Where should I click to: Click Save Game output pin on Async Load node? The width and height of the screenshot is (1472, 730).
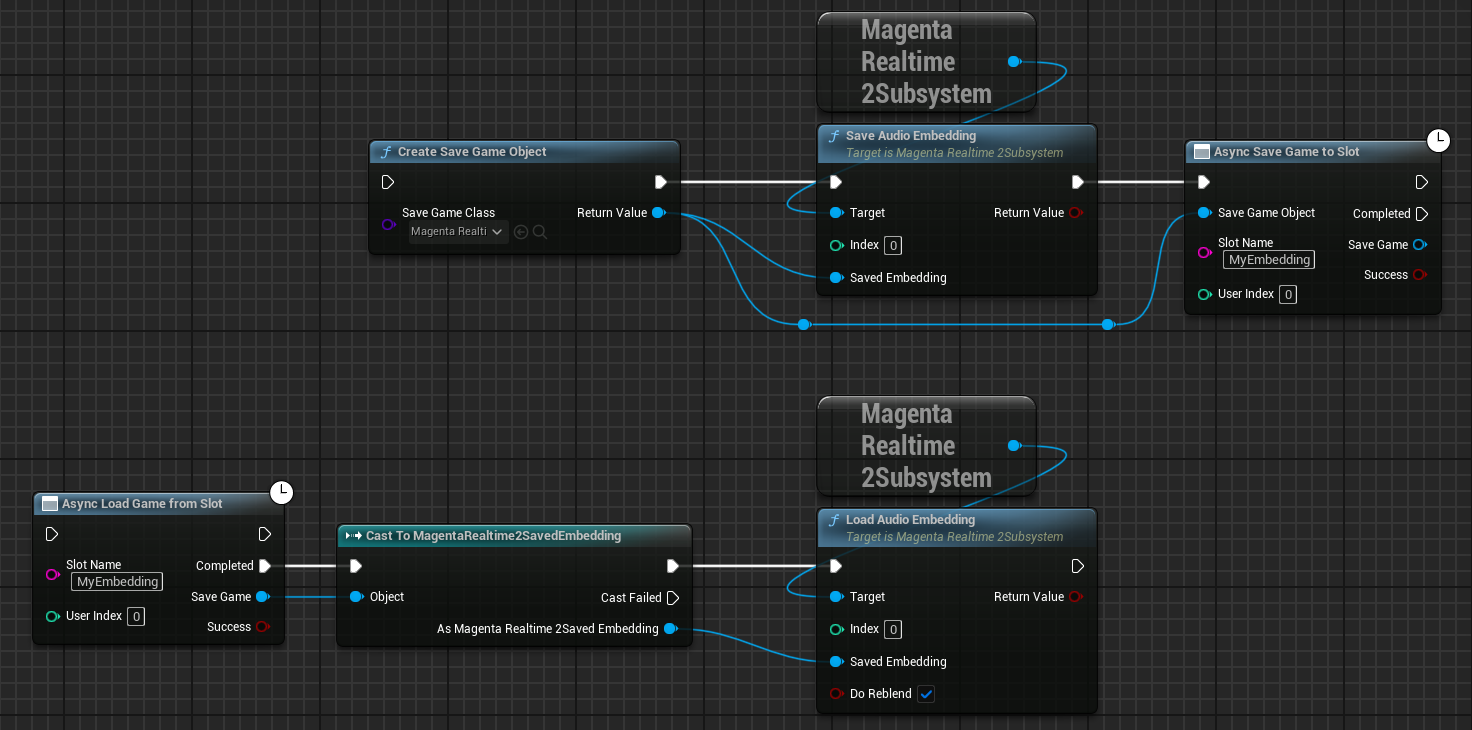click(262, 597)
